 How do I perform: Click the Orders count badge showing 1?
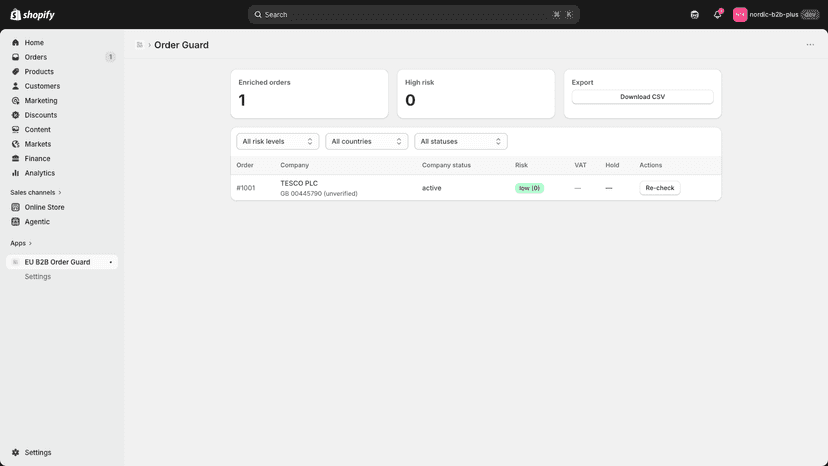pos(110,57)
